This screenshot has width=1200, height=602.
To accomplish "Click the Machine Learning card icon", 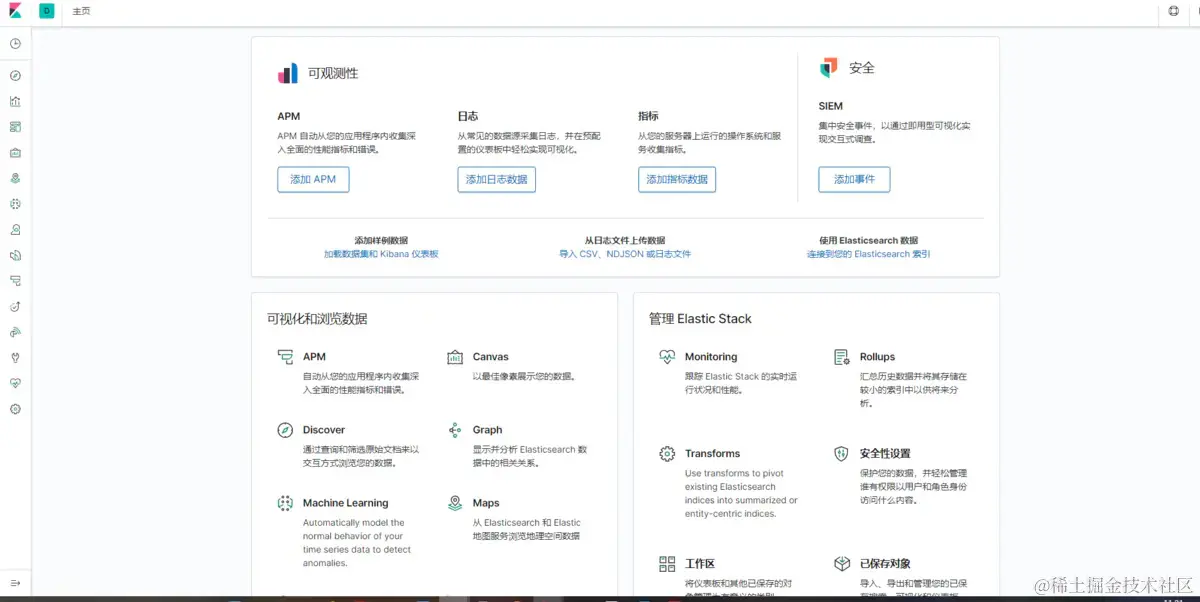I will point(285,503).
